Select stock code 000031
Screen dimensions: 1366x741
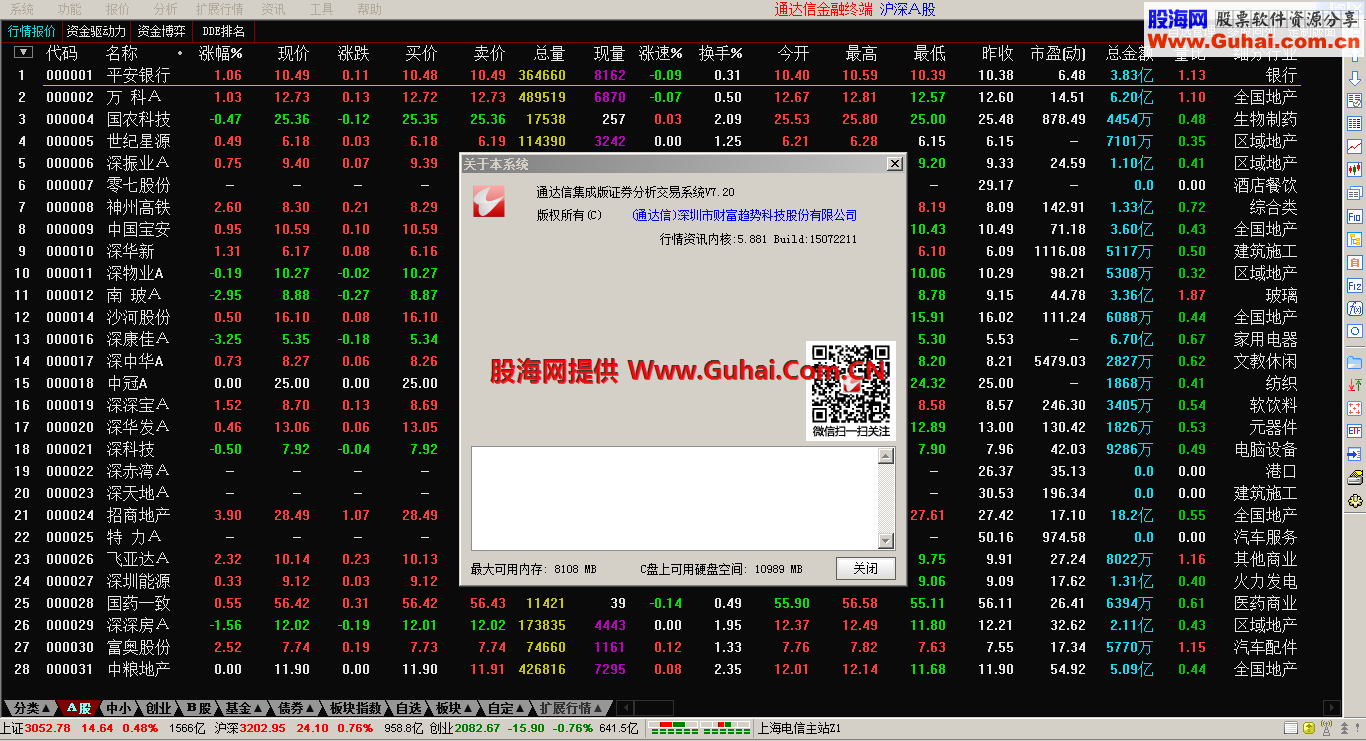coord(70,669)
